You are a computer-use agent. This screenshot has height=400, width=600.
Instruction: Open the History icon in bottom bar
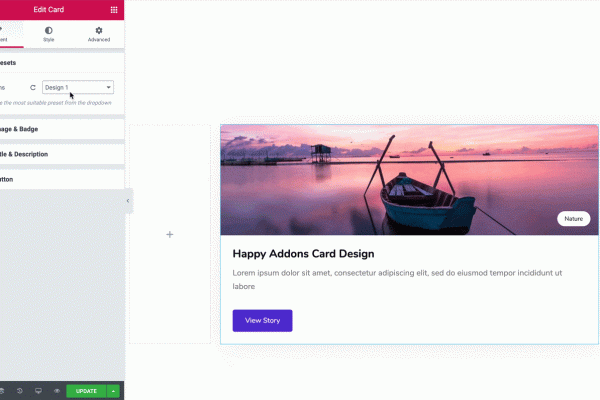coord(20,391)
